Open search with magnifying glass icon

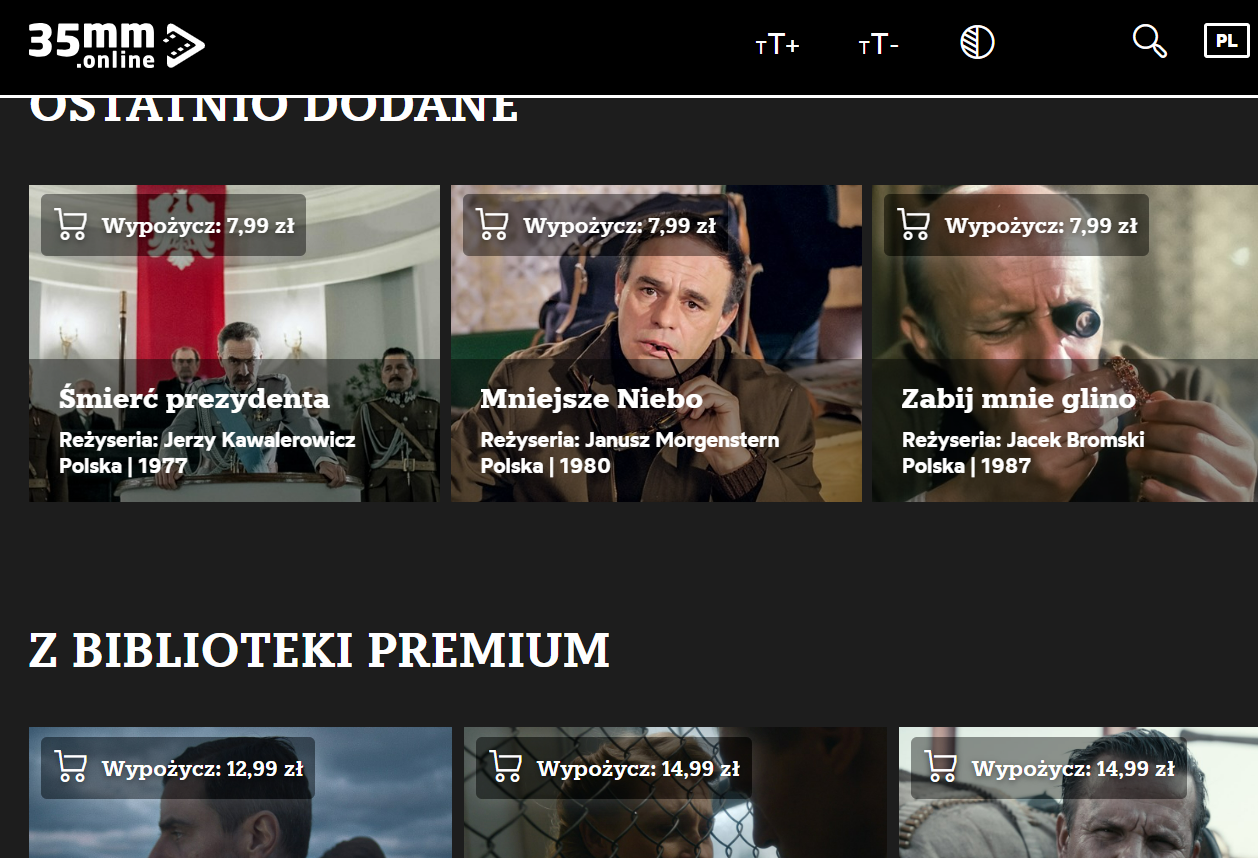point(1150,41)
